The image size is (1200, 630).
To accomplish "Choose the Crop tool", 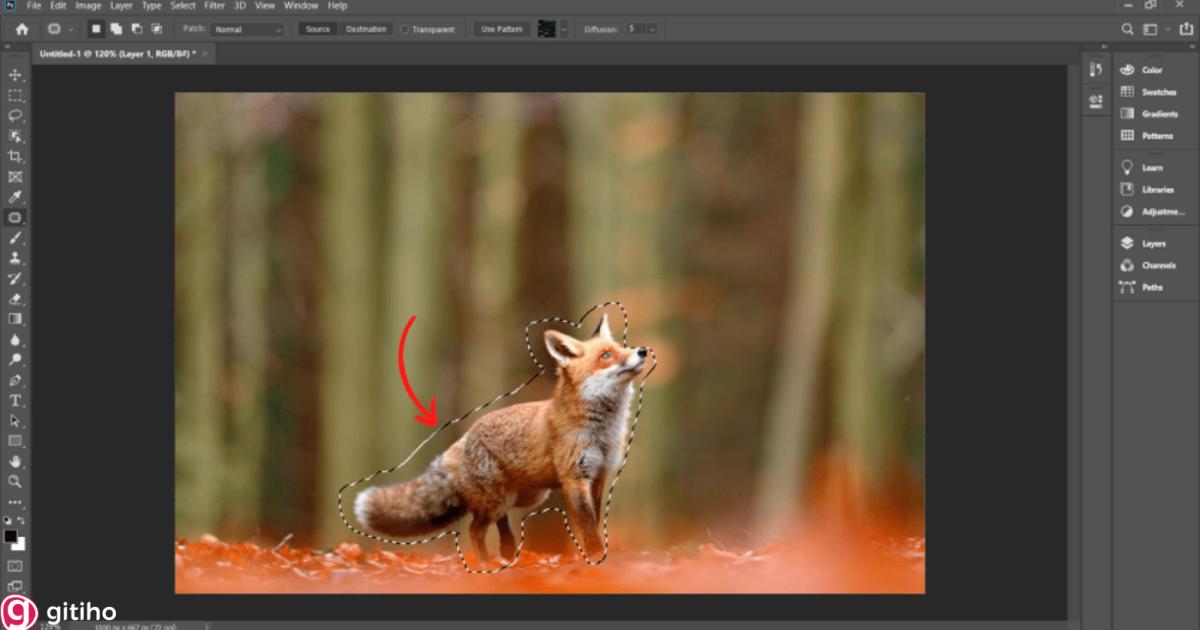I will pyautogui.click(x=15, y=156).
